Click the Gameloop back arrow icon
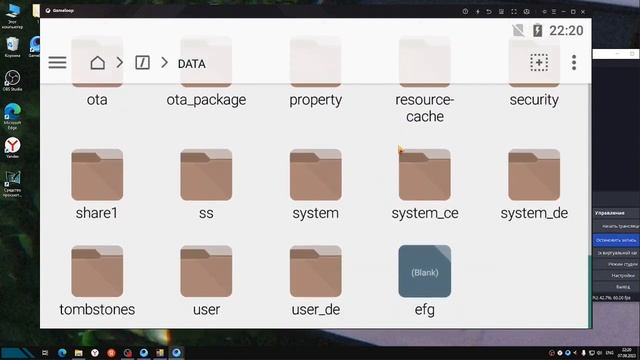 pos(489,11)
